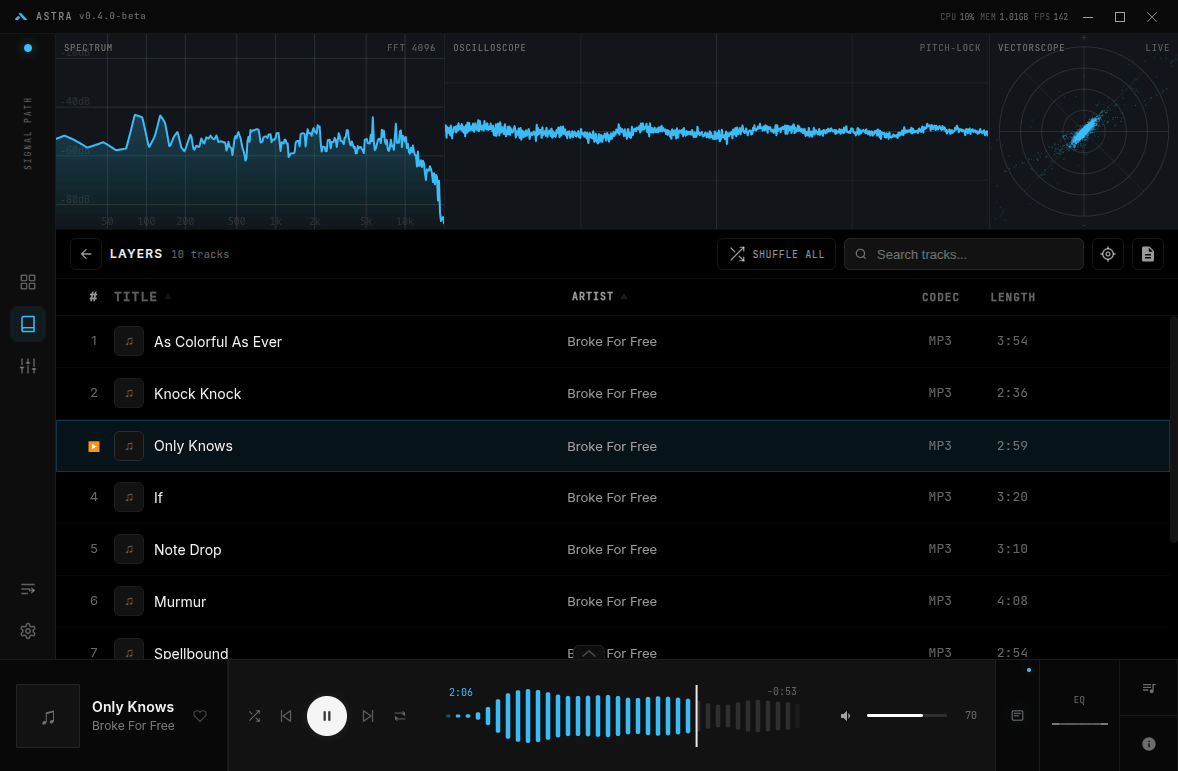1178x771 pixels.
Task: Go back using the arrow beside Layers
Action: coord(86,254)
